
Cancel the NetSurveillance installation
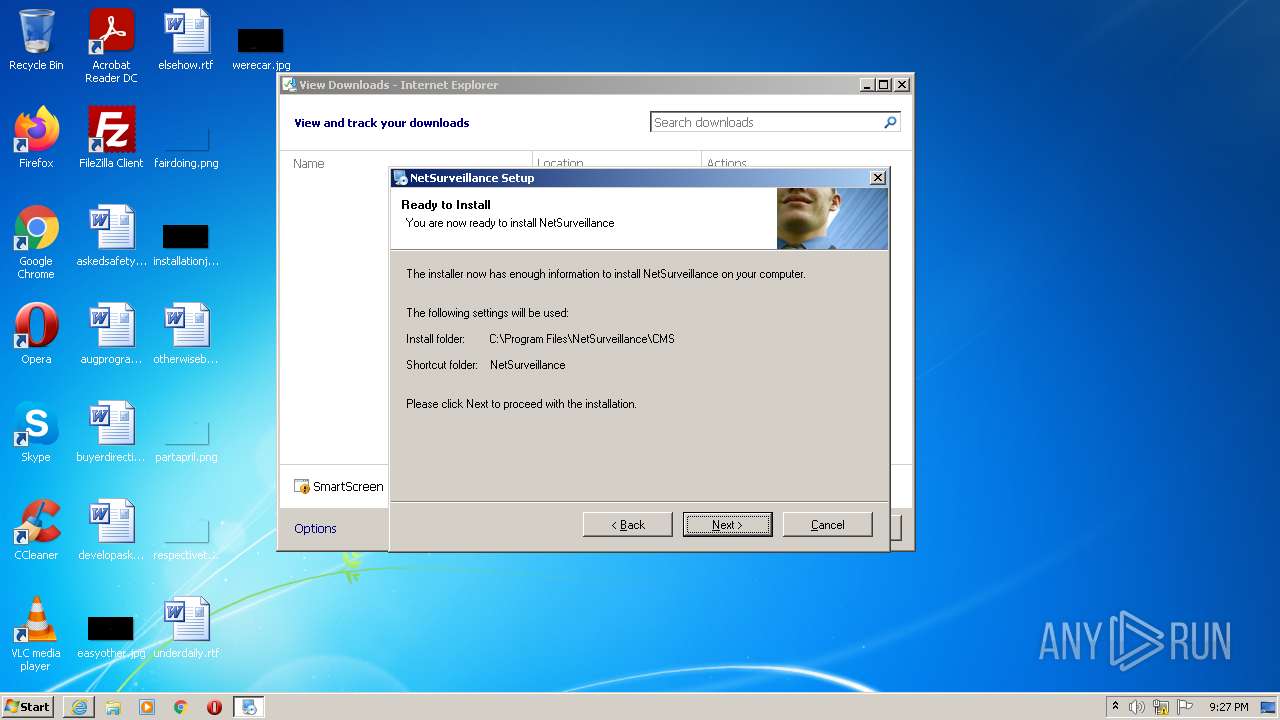(x=827, y=525)
